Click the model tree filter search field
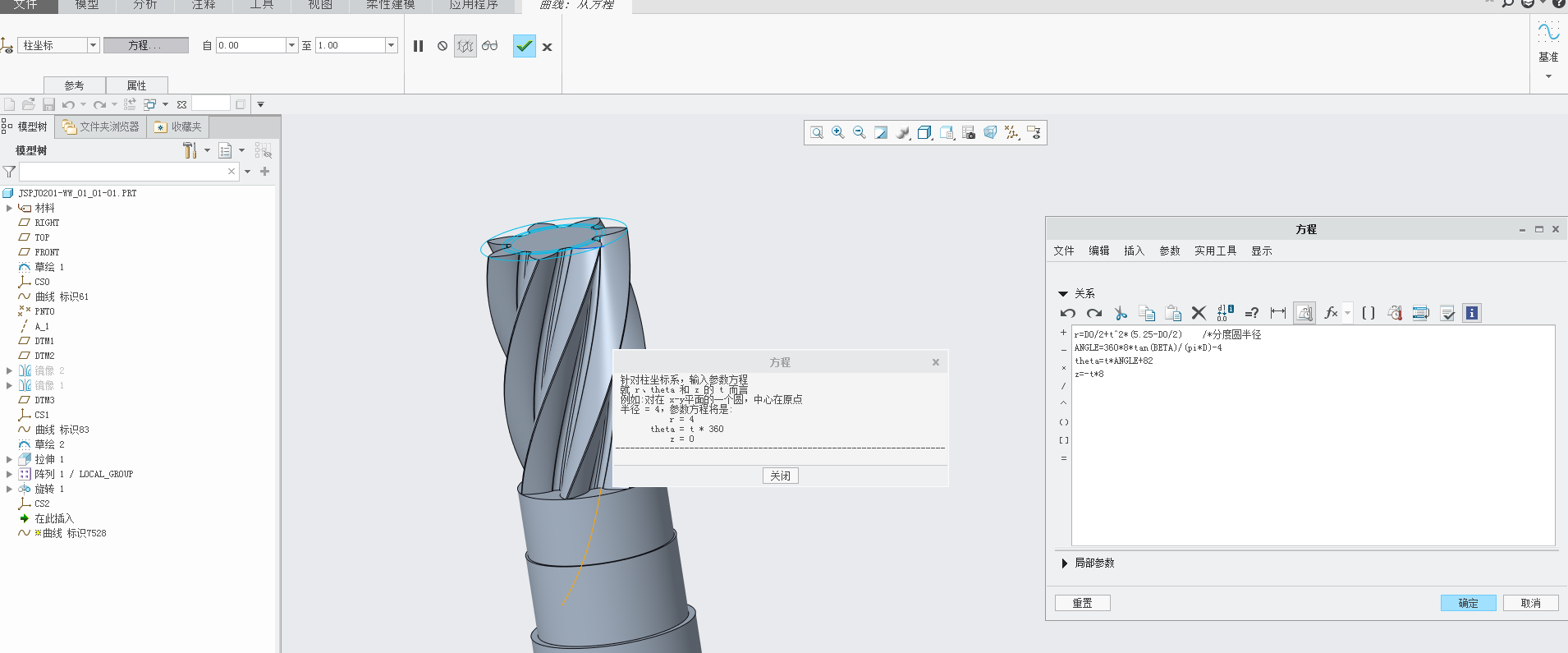The height and width of the screenshot is (653, 1568). coord(129,172)
